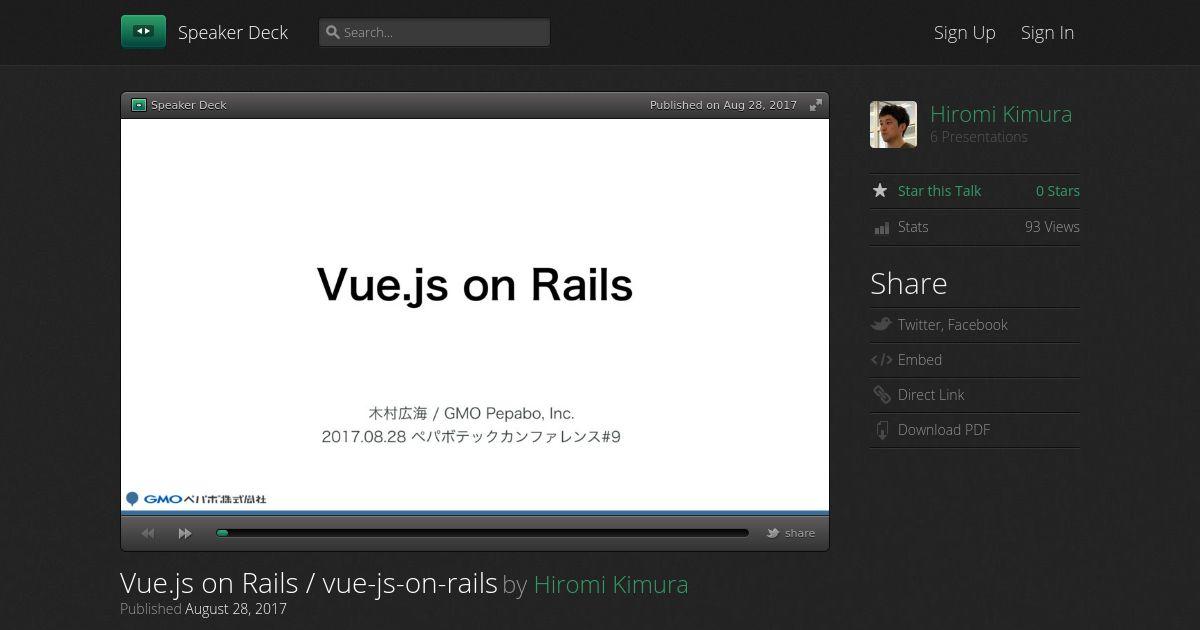Viewport: 1200px width, 630px height.
Task: Open the Stats entry
Action: tap(913, 227)
